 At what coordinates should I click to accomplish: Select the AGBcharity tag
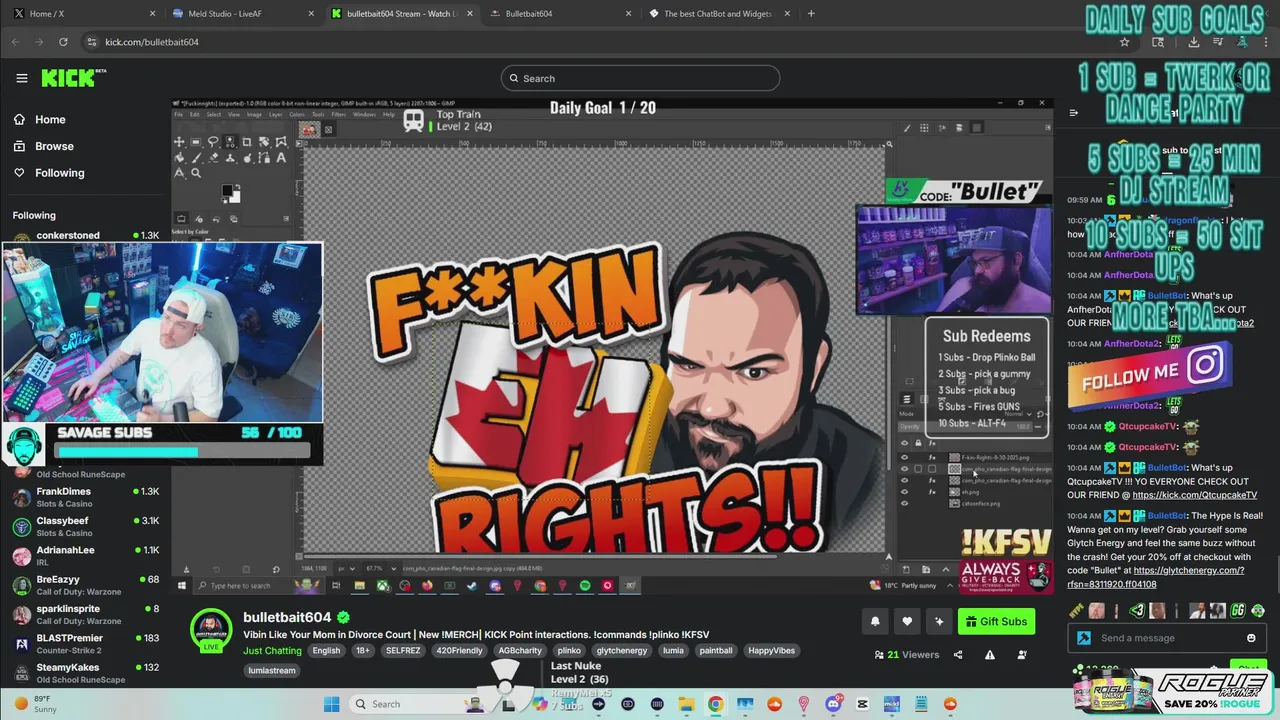click(x=521, y=650)
